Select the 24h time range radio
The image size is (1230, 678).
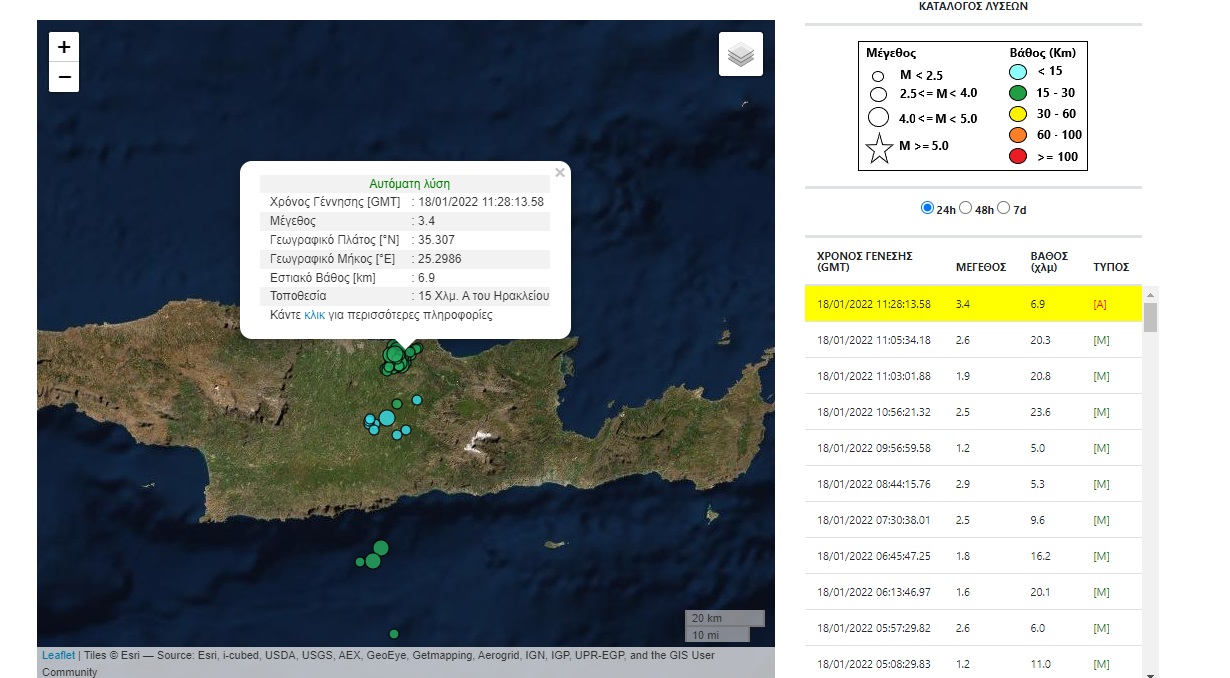[927, 208]
